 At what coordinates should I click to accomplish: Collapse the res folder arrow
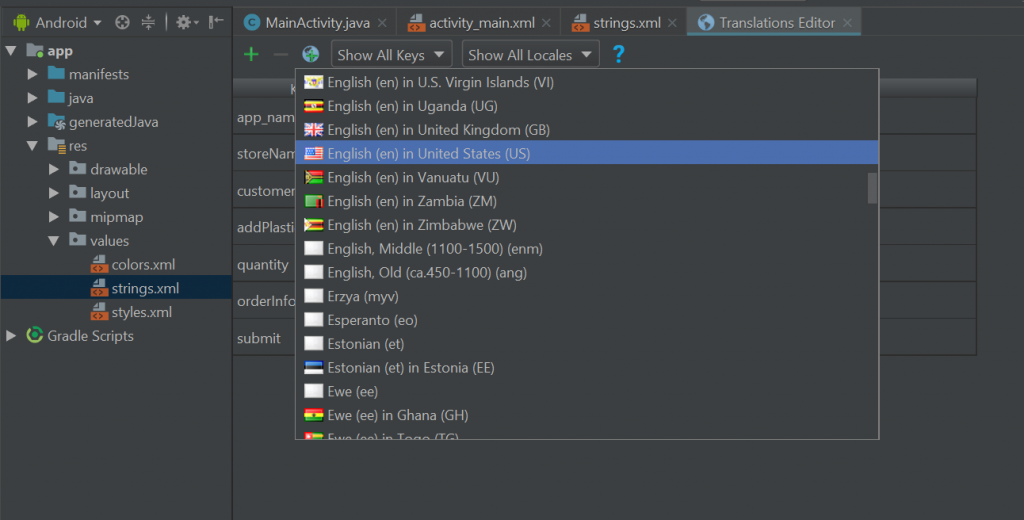point(32,146)
